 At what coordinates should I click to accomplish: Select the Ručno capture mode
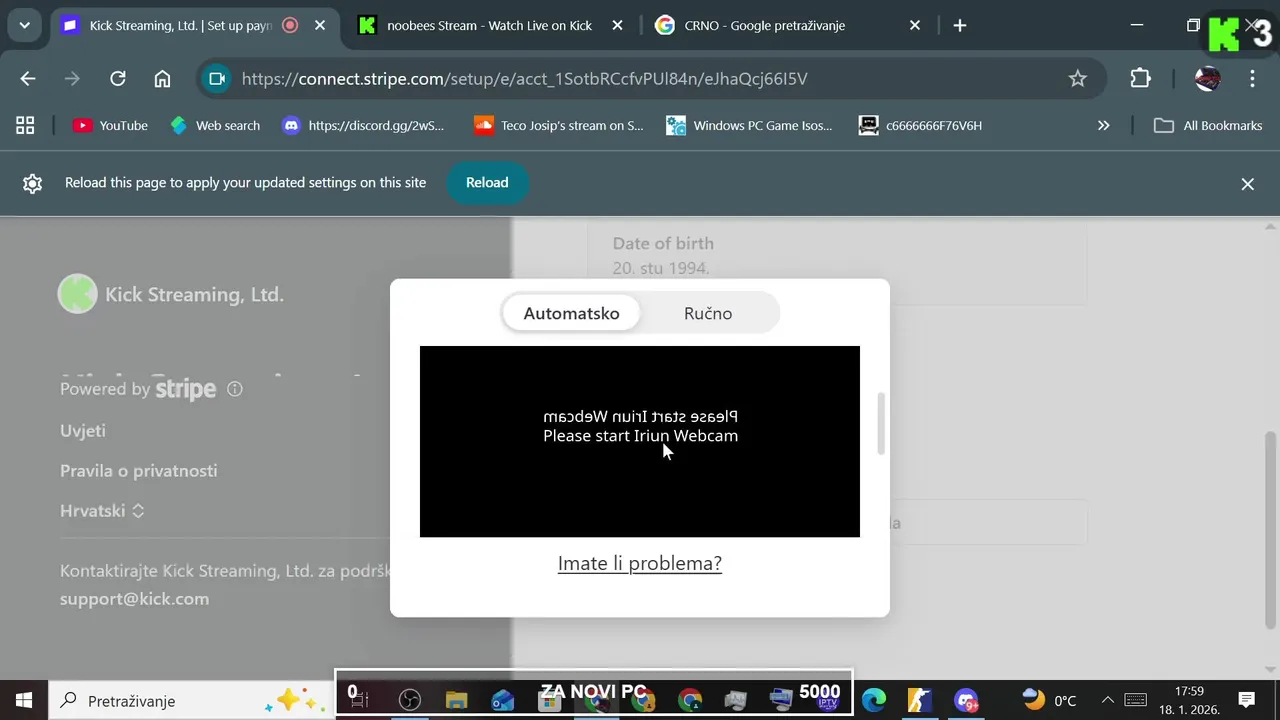pyautogui.click(x=708, y=313)
